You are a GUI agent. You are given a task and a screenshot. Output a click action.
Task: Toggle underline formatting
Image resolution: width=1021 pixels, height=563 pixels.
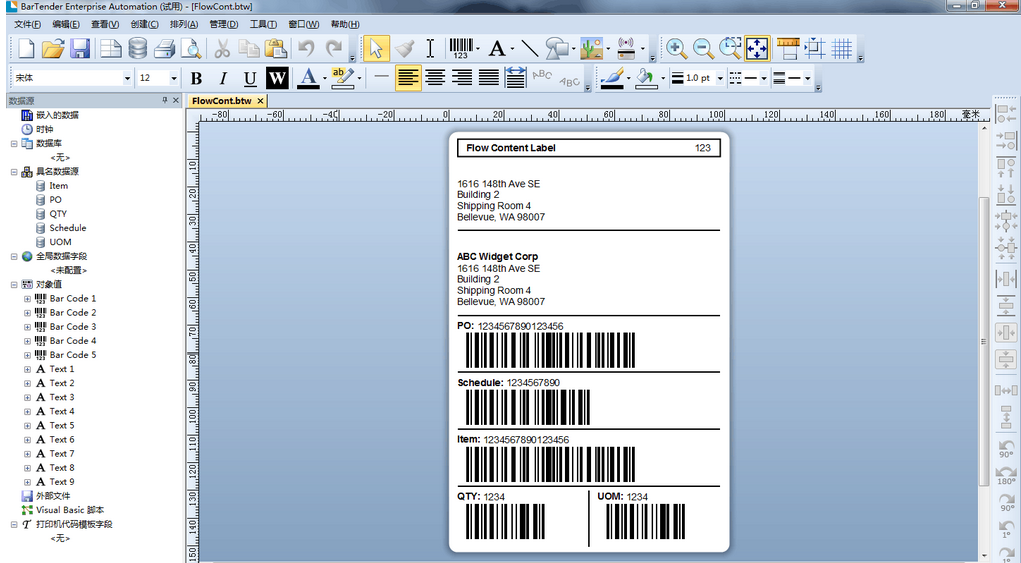[x=250, y=79]
